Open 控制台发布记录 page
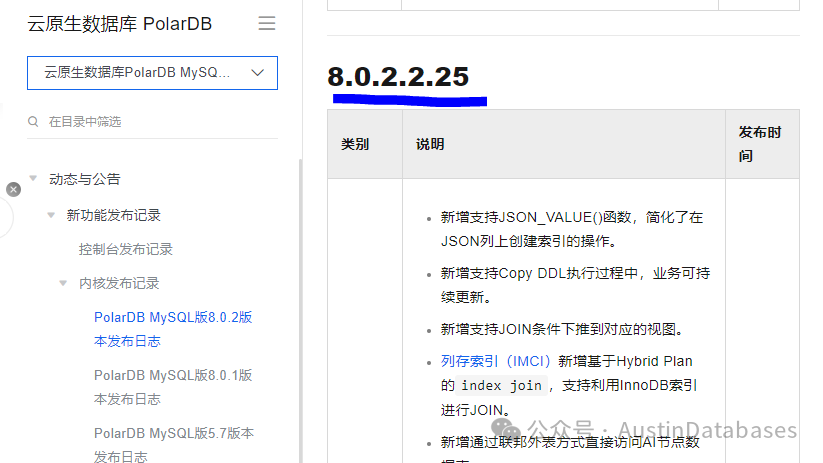Screen dimensions: 823x463 pyautogui.click(x=125, y=249)
